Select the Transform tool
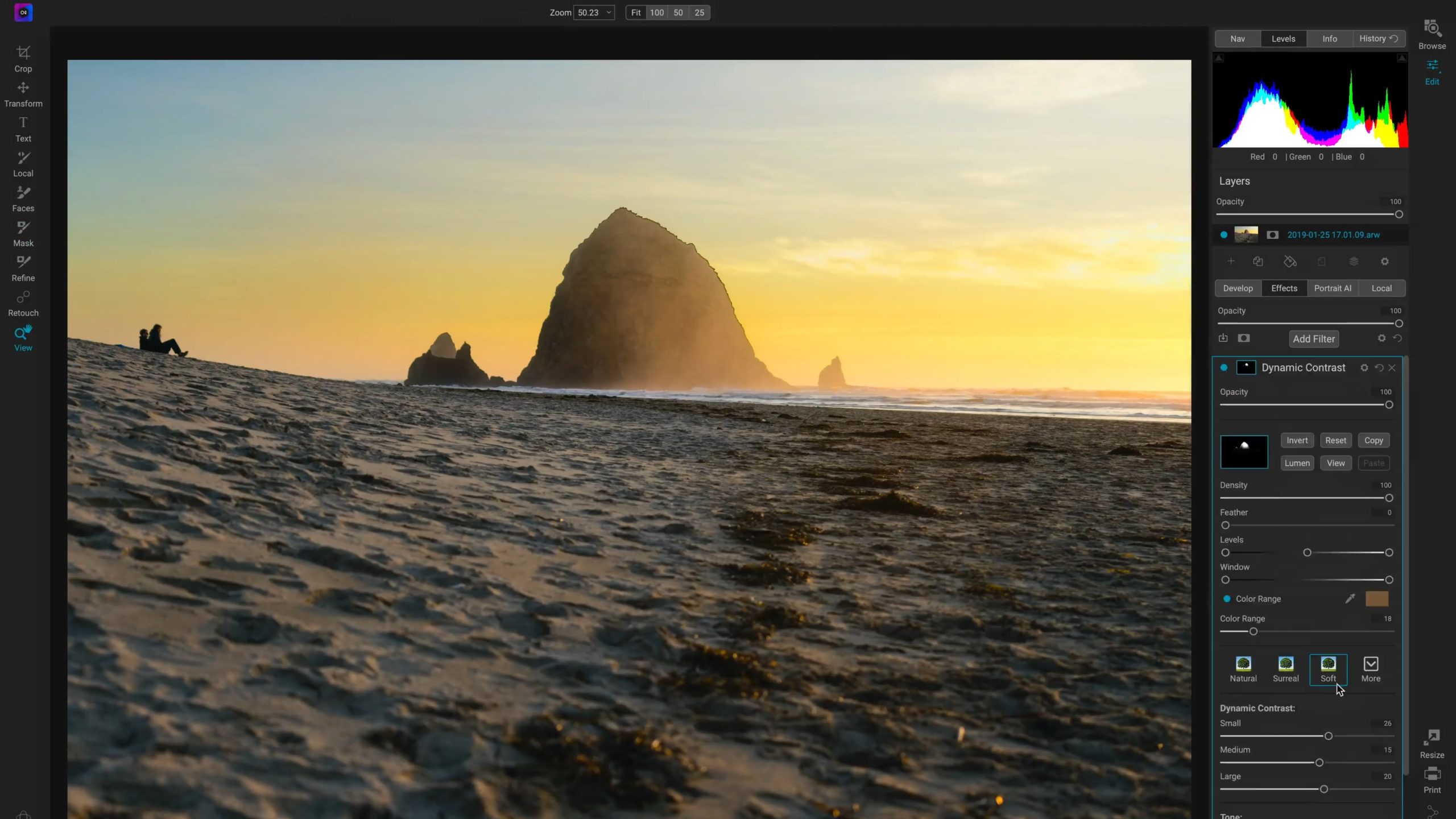The width and height of the screenshot is (1456, 819). coord(23,94)
